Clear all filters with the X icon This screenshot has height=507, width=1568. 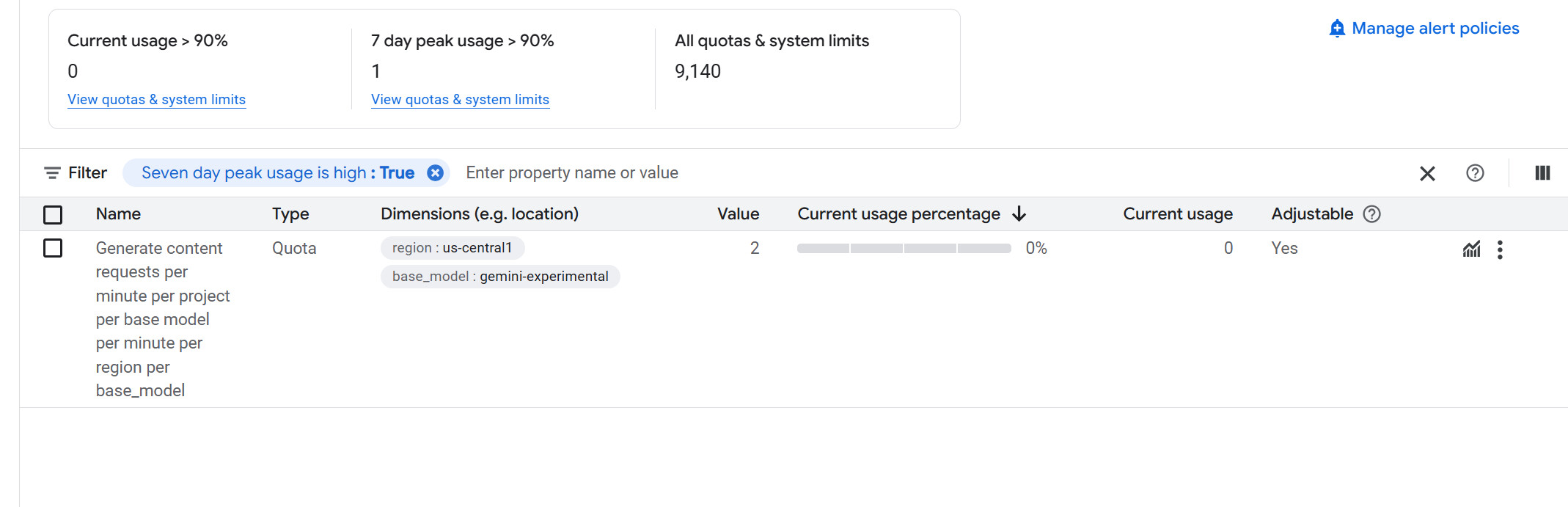coord(1427,174)
